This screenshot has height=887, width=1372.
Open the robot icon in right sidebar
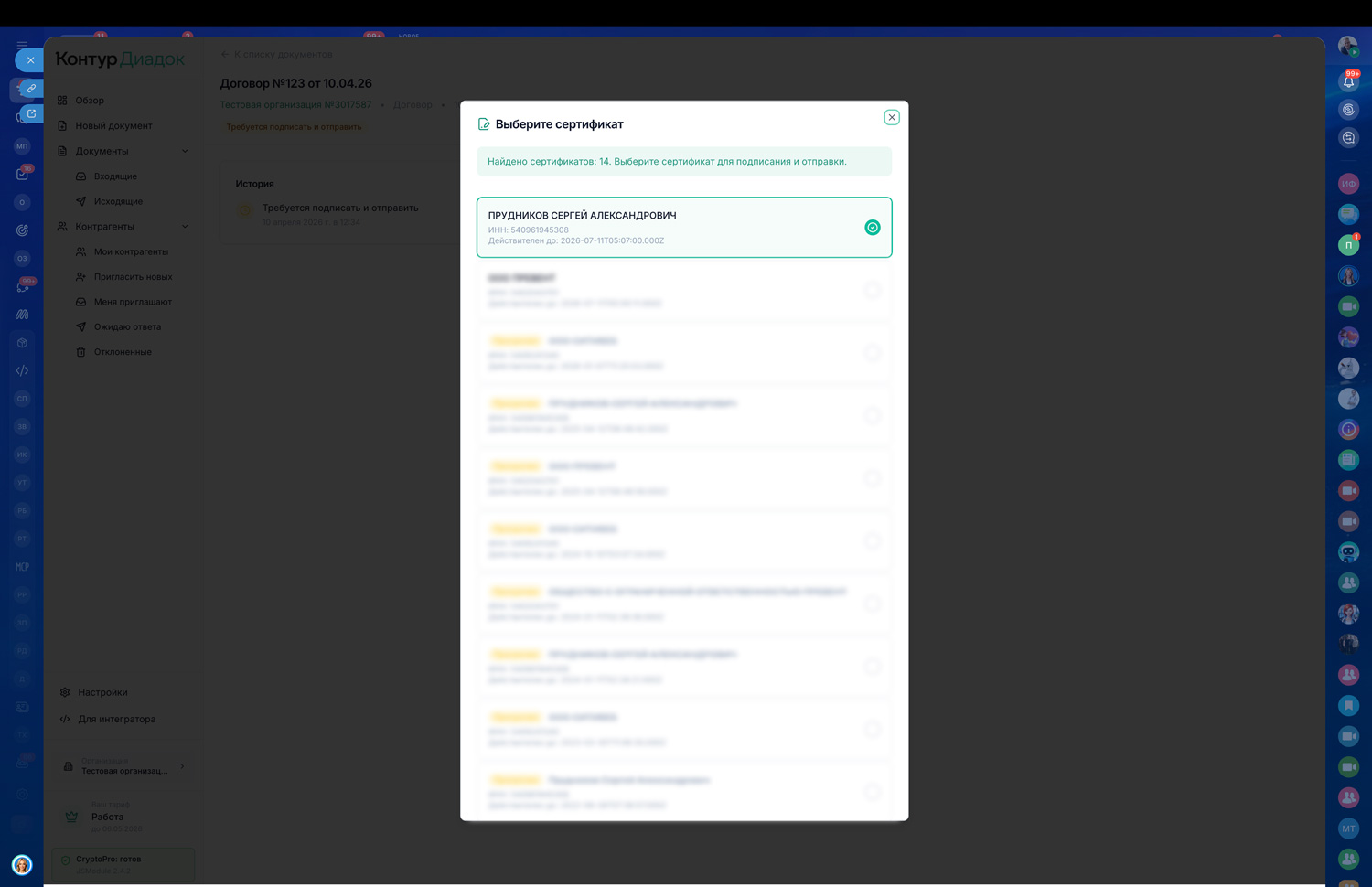coord(1348,552)
